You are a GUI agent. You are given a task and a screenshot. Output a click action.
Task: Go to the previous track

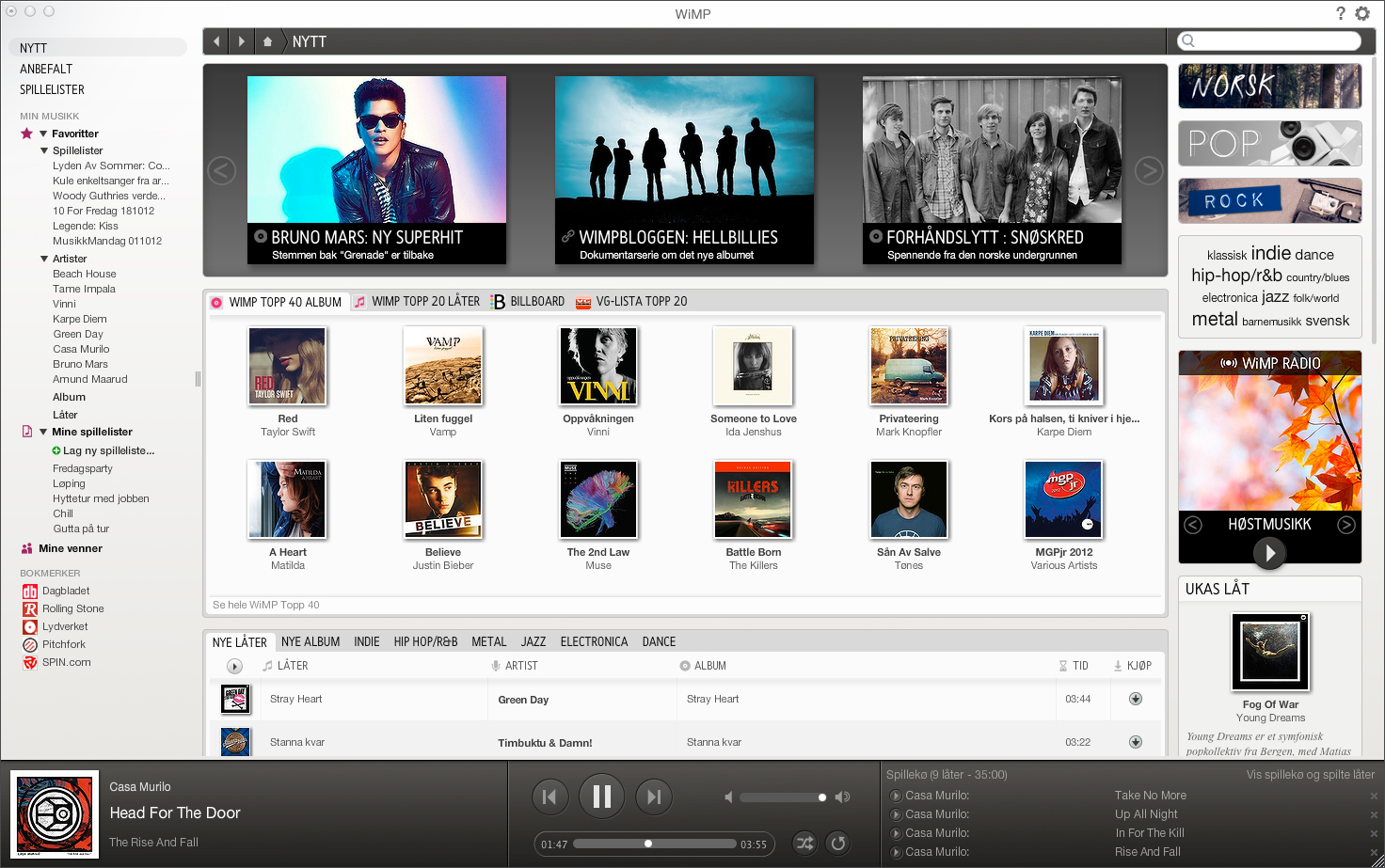pos(549,797)
